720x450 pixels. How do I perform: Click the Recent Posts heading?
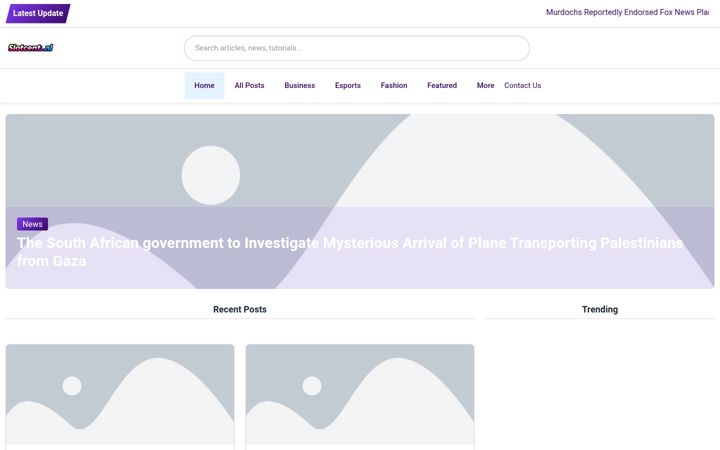pos(240,309)
